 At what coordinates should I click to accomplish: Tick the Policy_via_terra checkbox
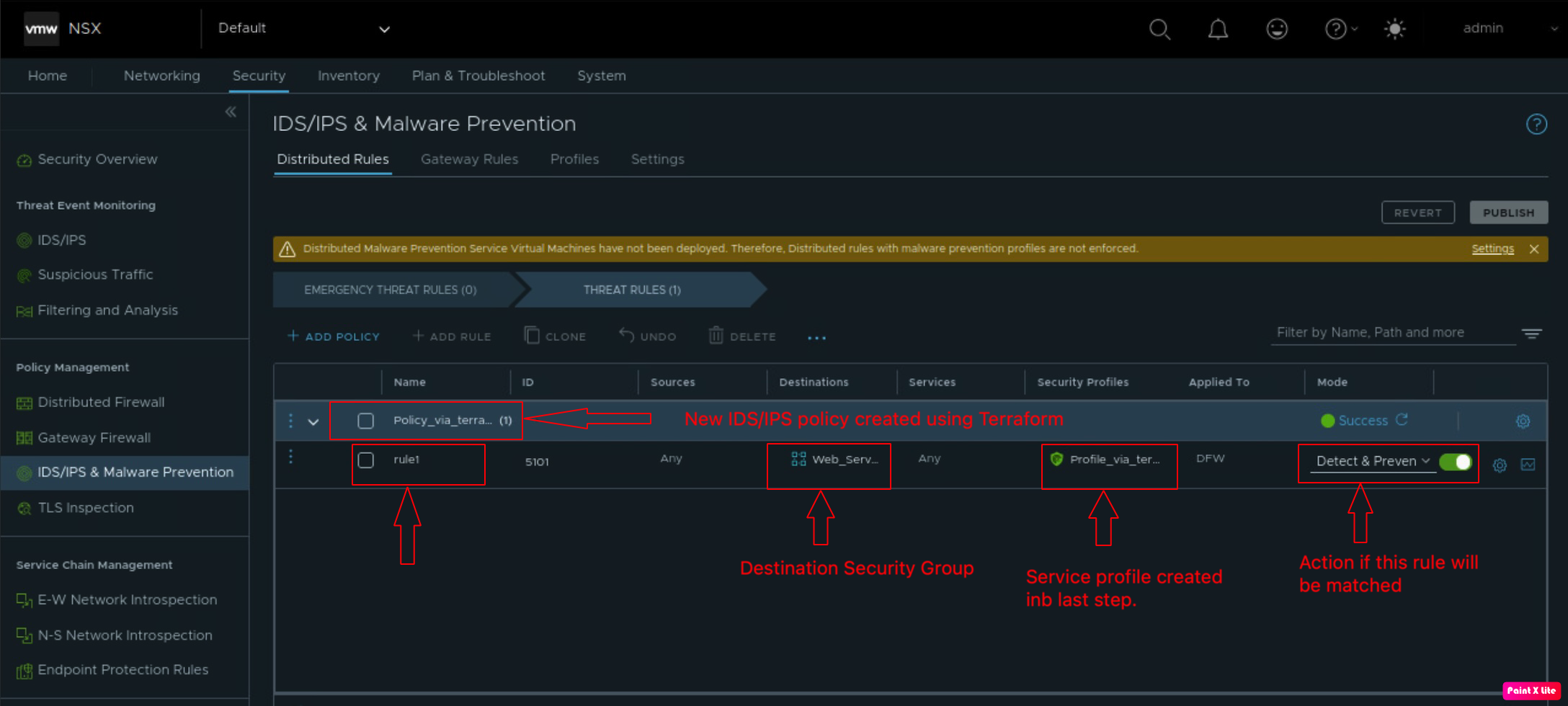point(366,421)
